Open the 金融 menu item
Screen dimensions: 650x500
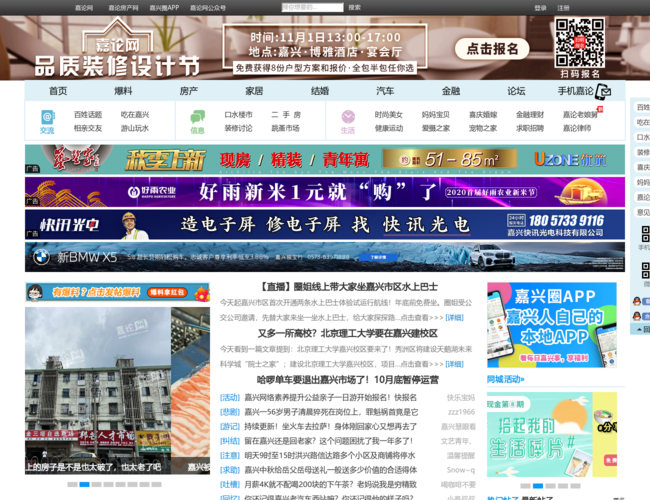451,91
